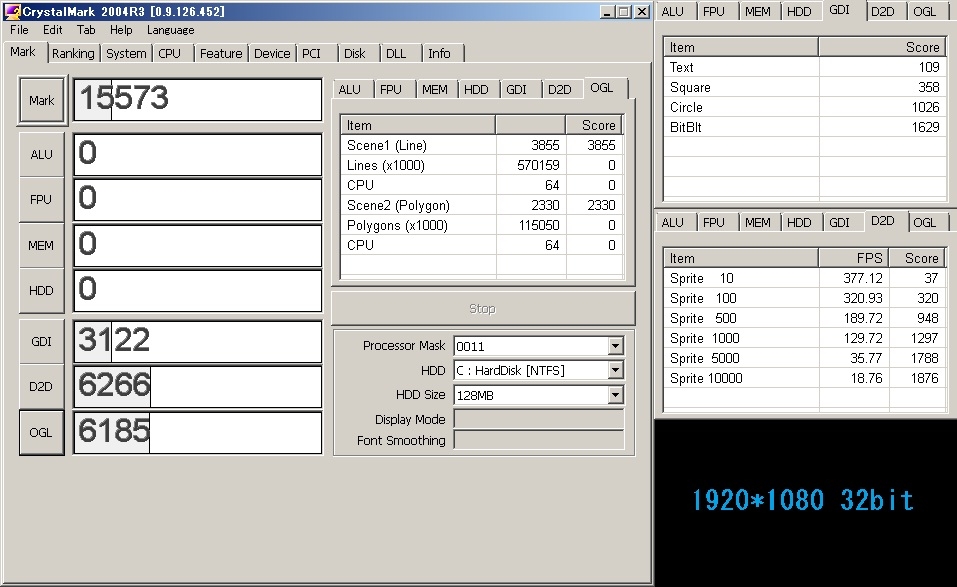The width and height of the screenshot is (957, 587).
Task: Open the Edit menu
Action: [52, 30]
